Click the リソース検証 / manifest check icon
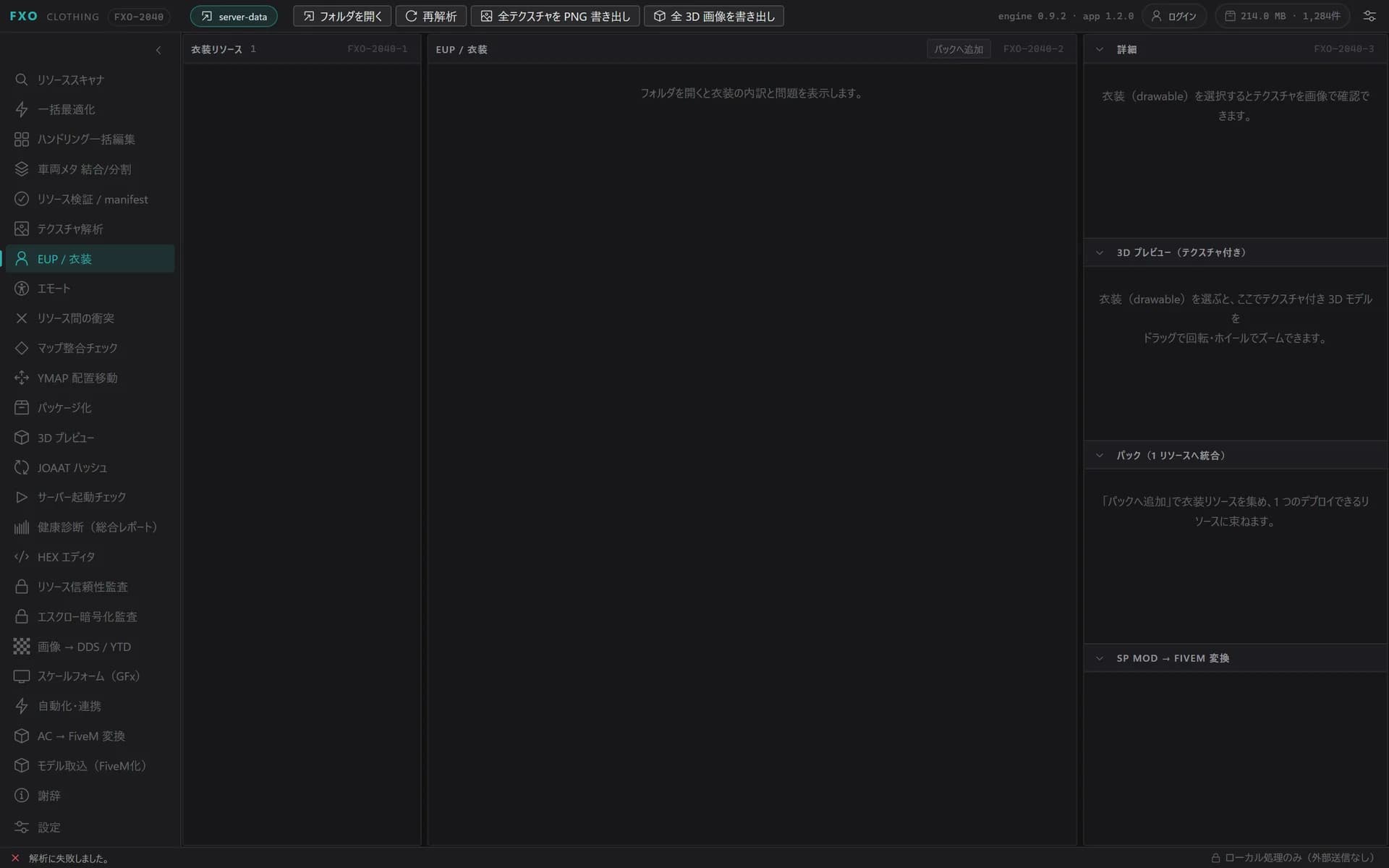The image size is (1389, 868). pyautogui.click(x=22, y=199)
